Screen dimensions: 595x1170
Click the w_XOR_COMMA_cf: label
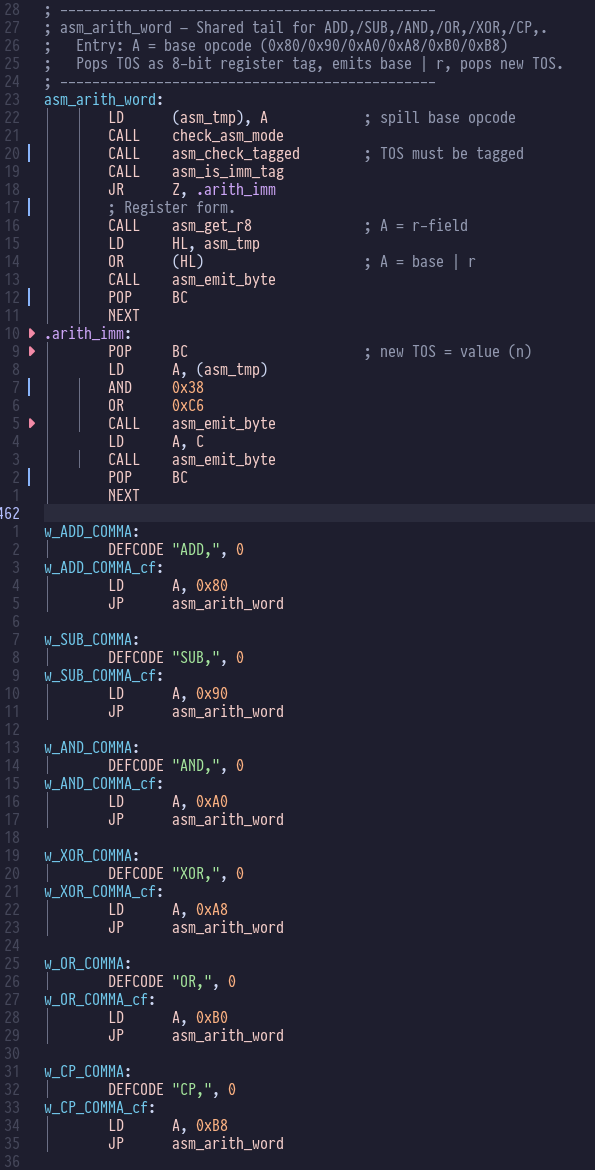(x=104, y=891)
